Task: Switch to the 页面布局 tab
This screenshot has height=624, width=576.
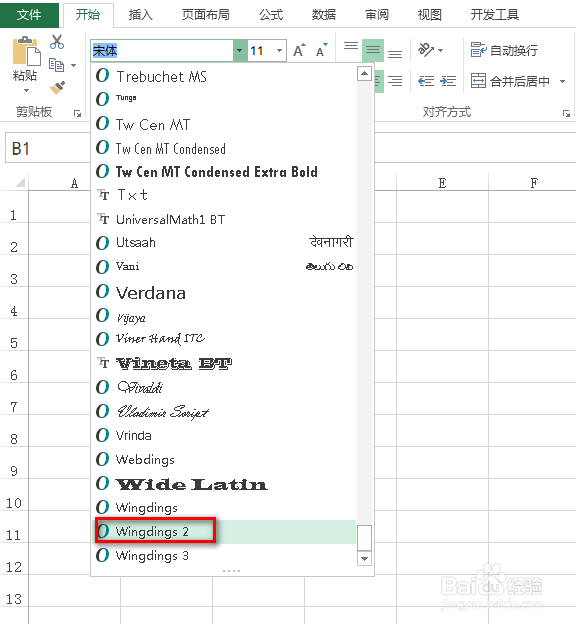Action: [x=205, y=15]
